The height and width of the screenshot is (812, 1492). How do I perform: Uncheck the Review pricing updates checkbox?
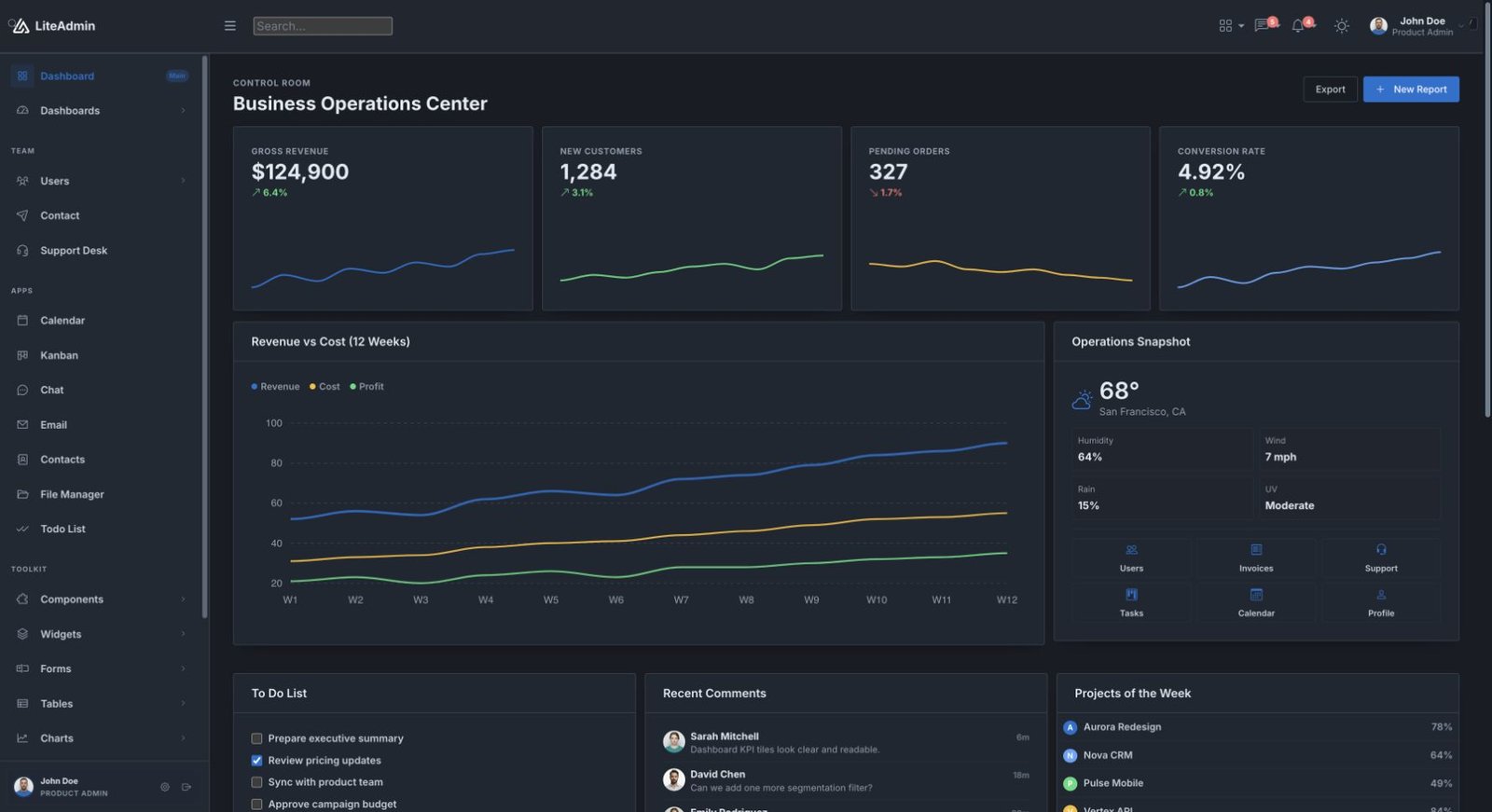tap(256, 761)
